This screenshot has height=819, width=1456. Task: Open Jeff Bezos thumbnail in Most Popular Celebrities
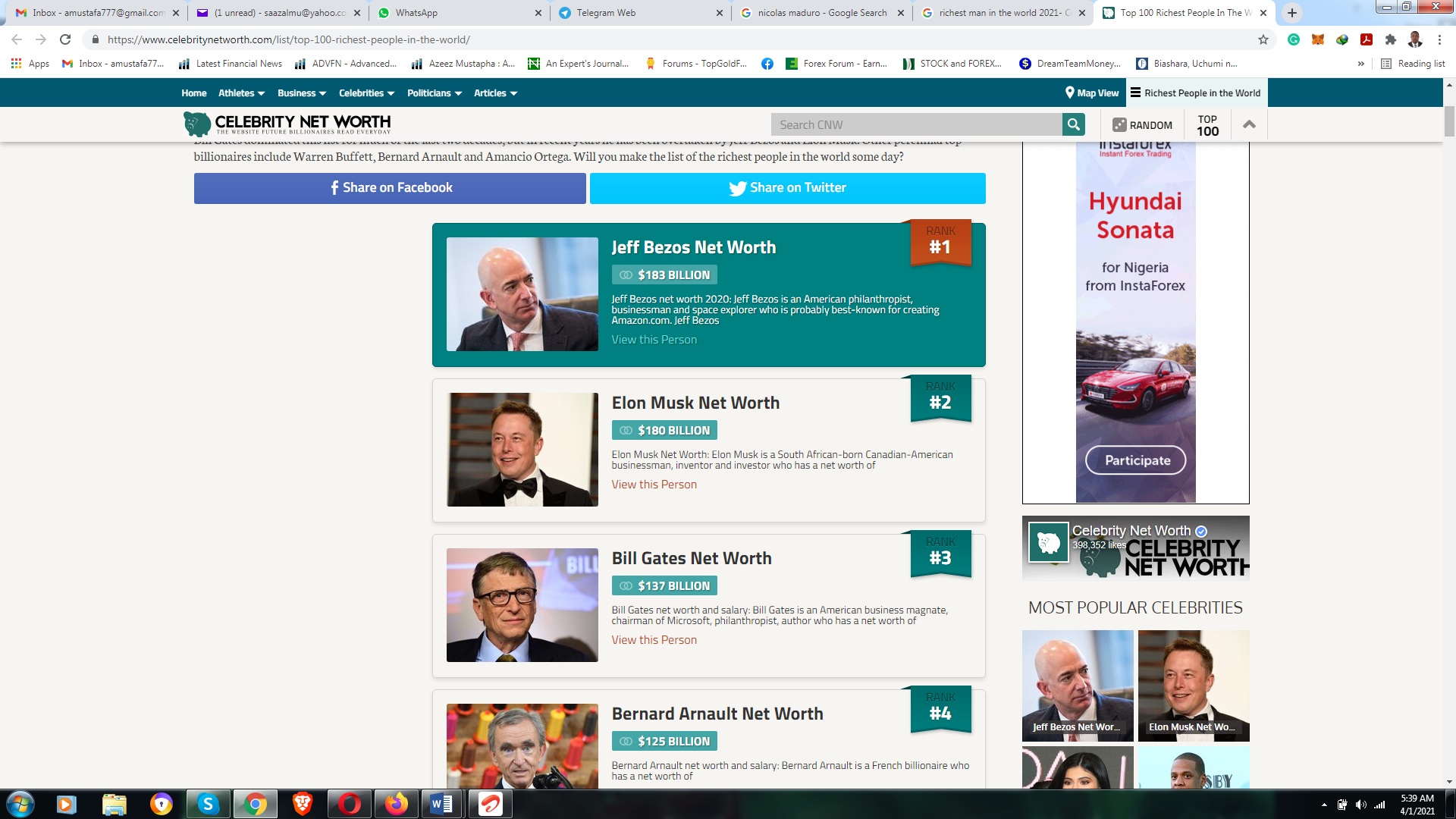[1078, 686]
